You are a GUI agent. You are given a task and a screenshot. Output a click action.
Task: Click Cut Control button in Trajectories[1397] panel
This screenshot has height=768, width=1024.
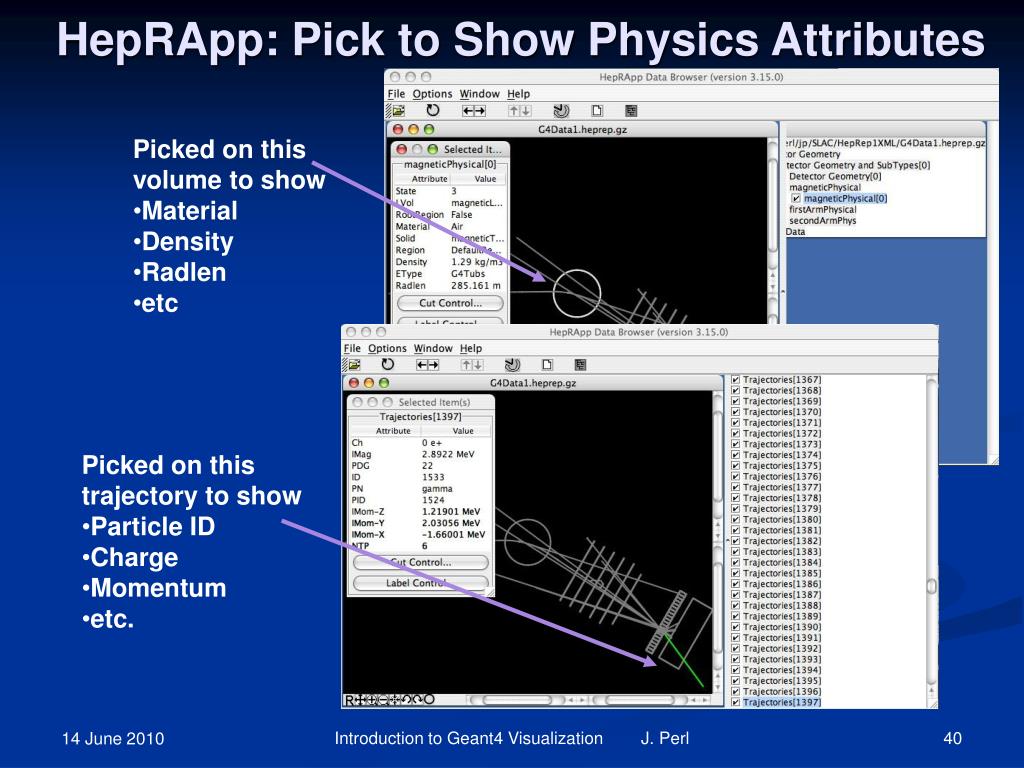[421, 562]
